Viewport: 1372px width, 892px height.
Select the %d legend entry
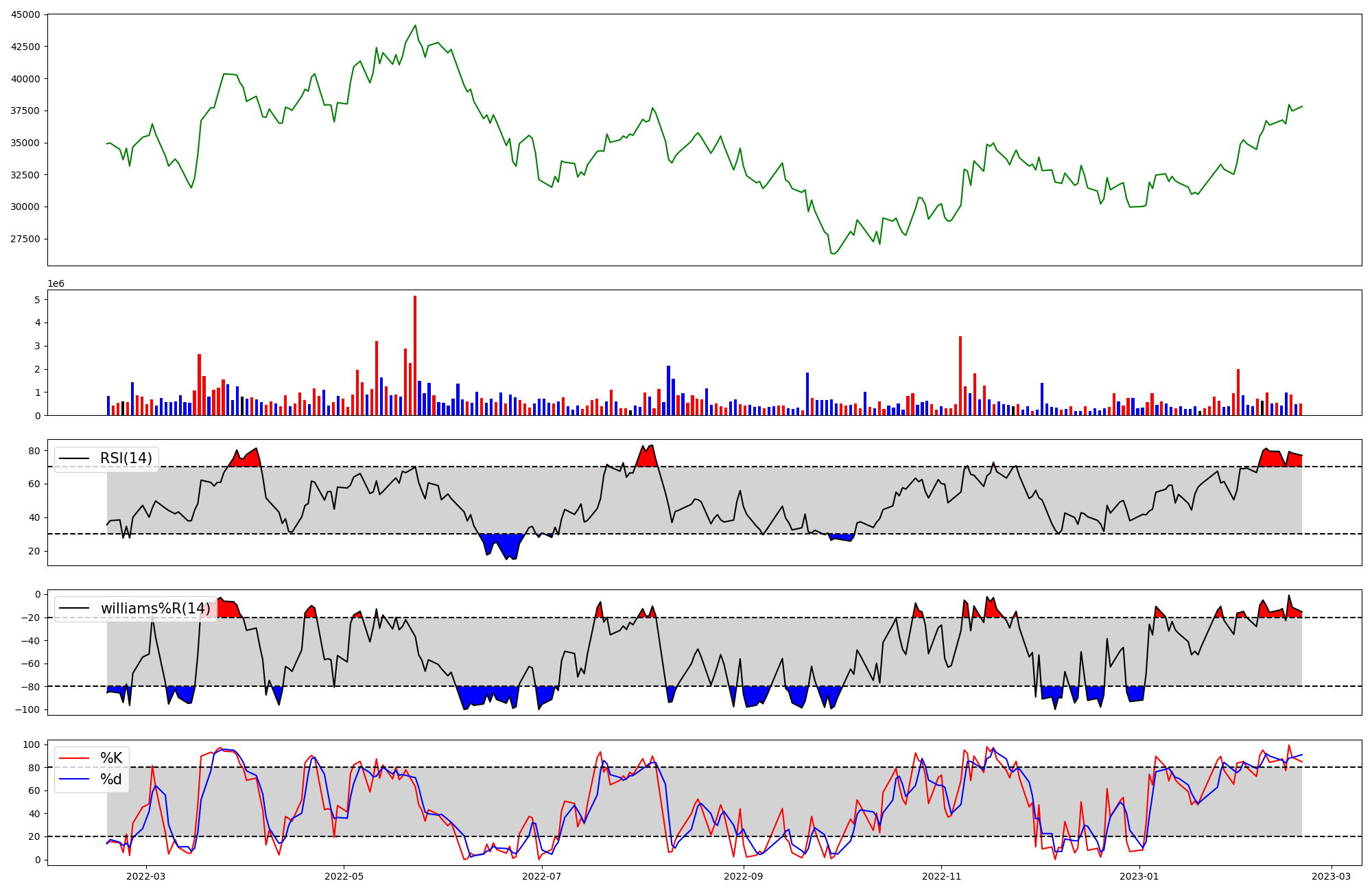coord(111,779)
